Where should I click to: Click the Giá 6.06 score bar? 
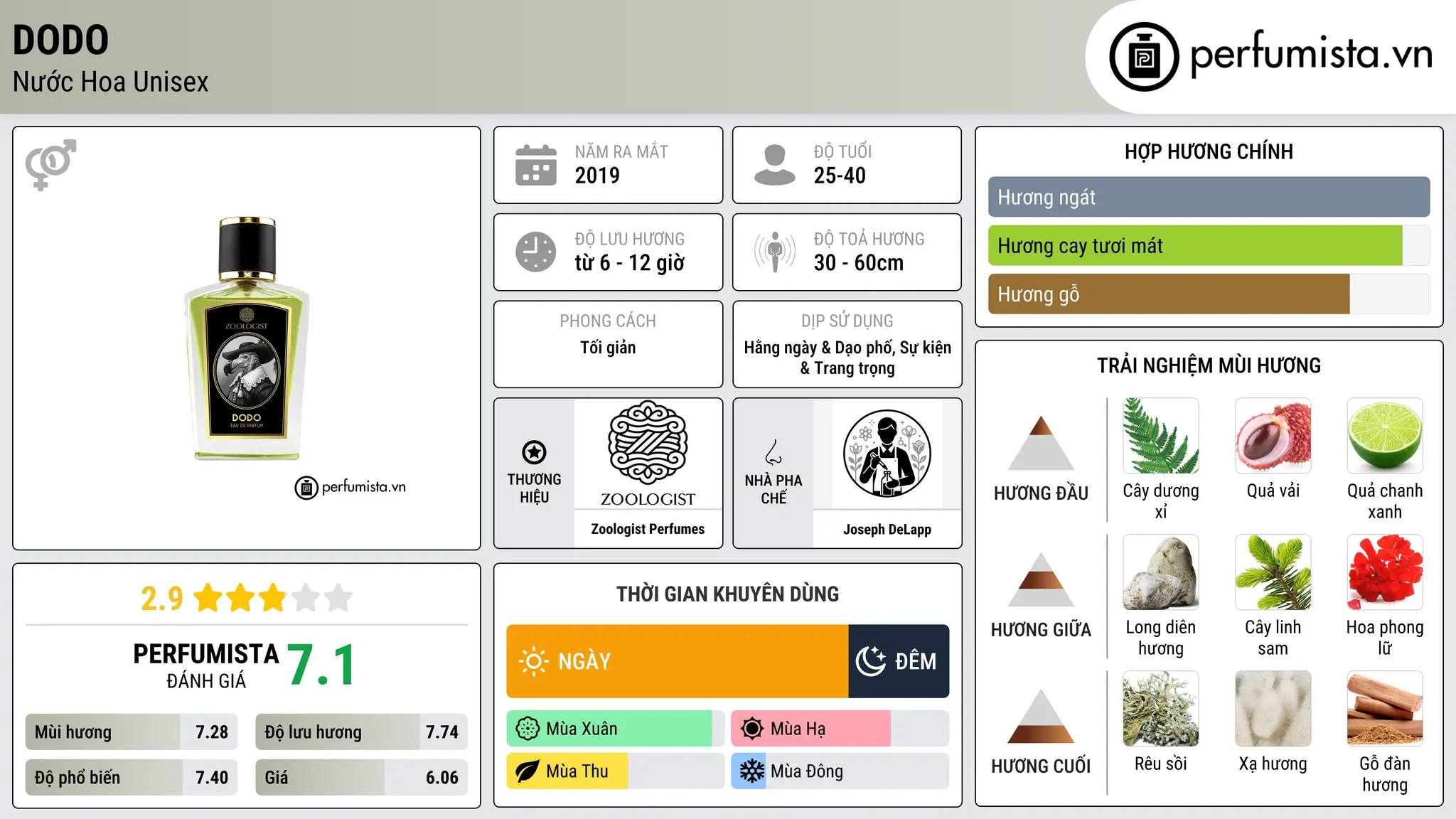pyautogui.click(x=361, y=777)
